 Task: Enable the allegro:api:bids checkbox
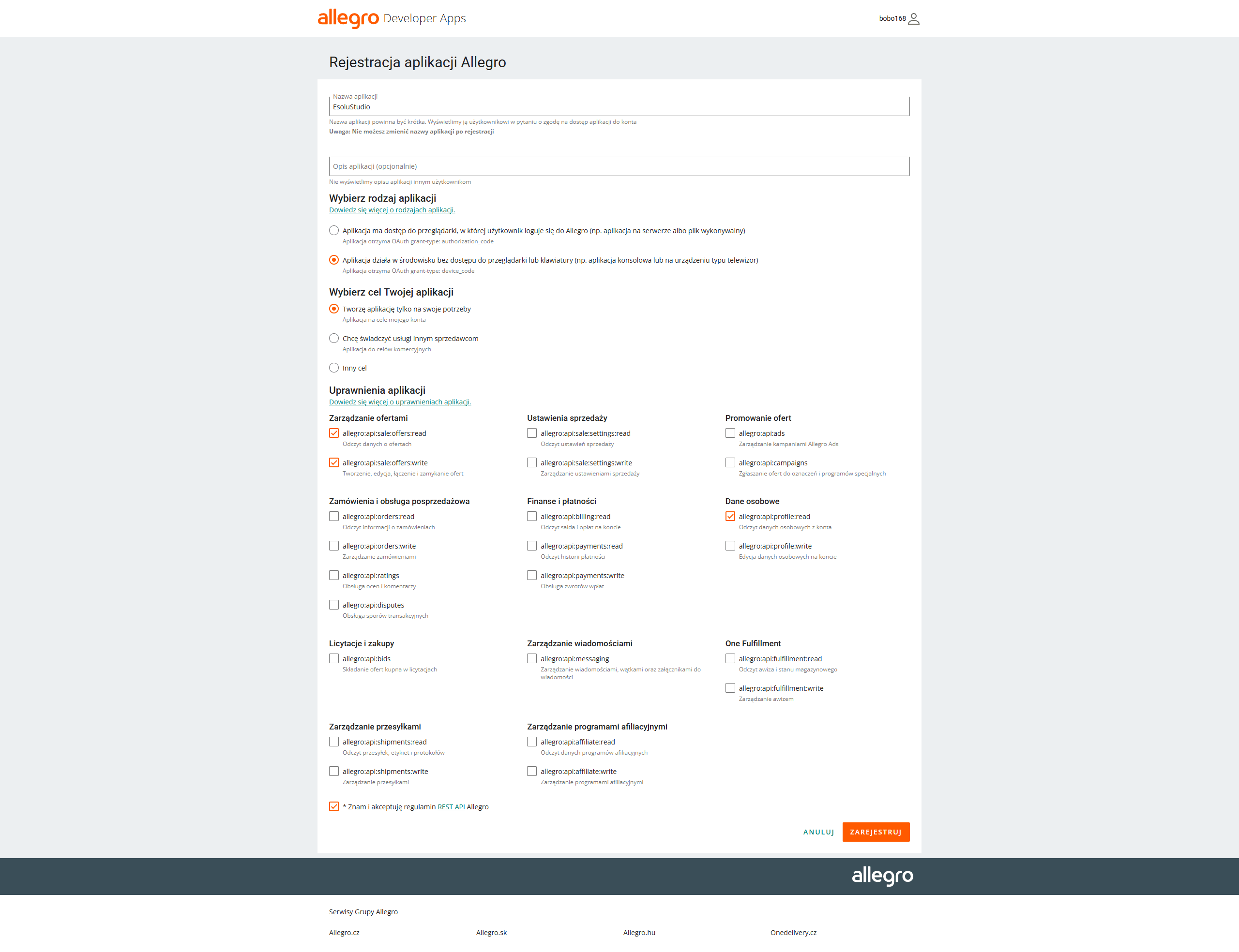pos(334,658)
